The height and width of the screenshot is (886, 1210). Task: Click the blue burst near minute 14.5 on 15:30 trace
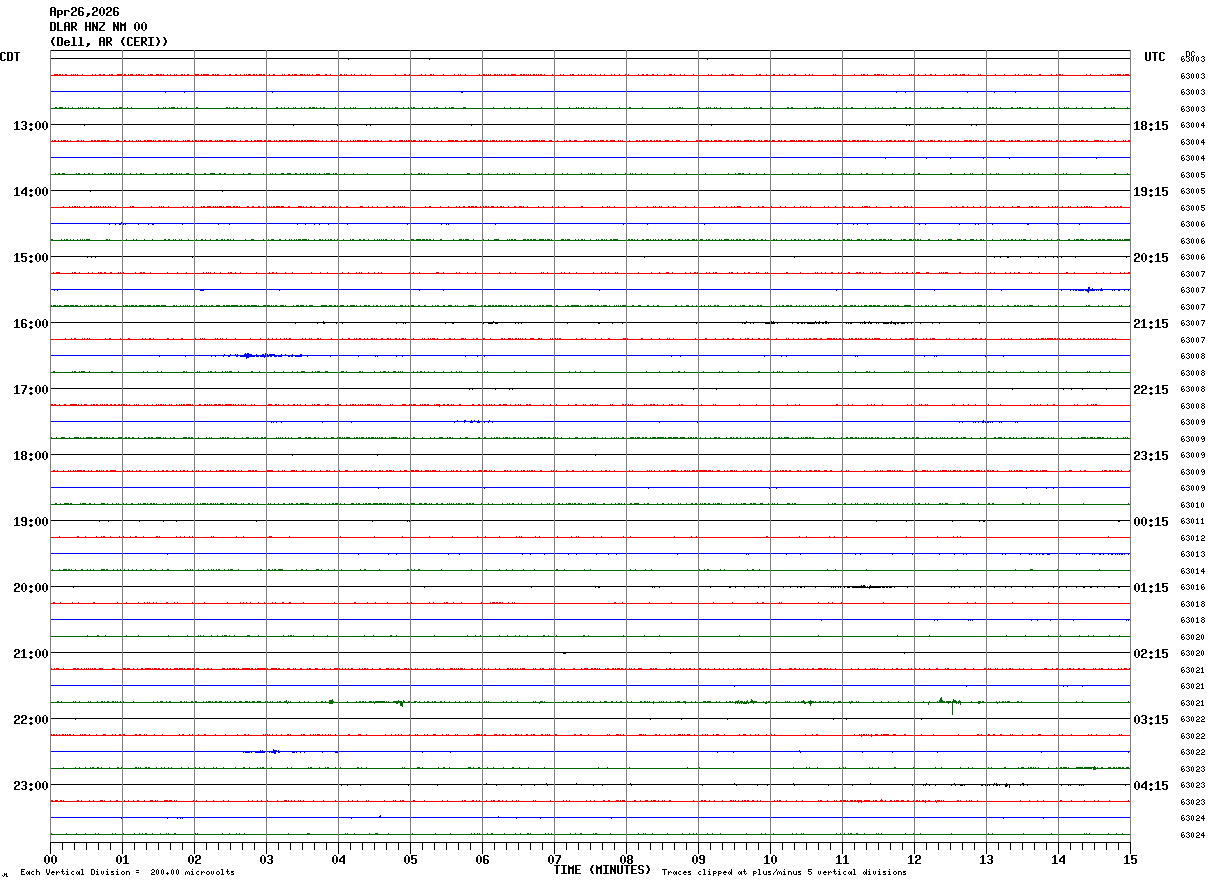1089,290
